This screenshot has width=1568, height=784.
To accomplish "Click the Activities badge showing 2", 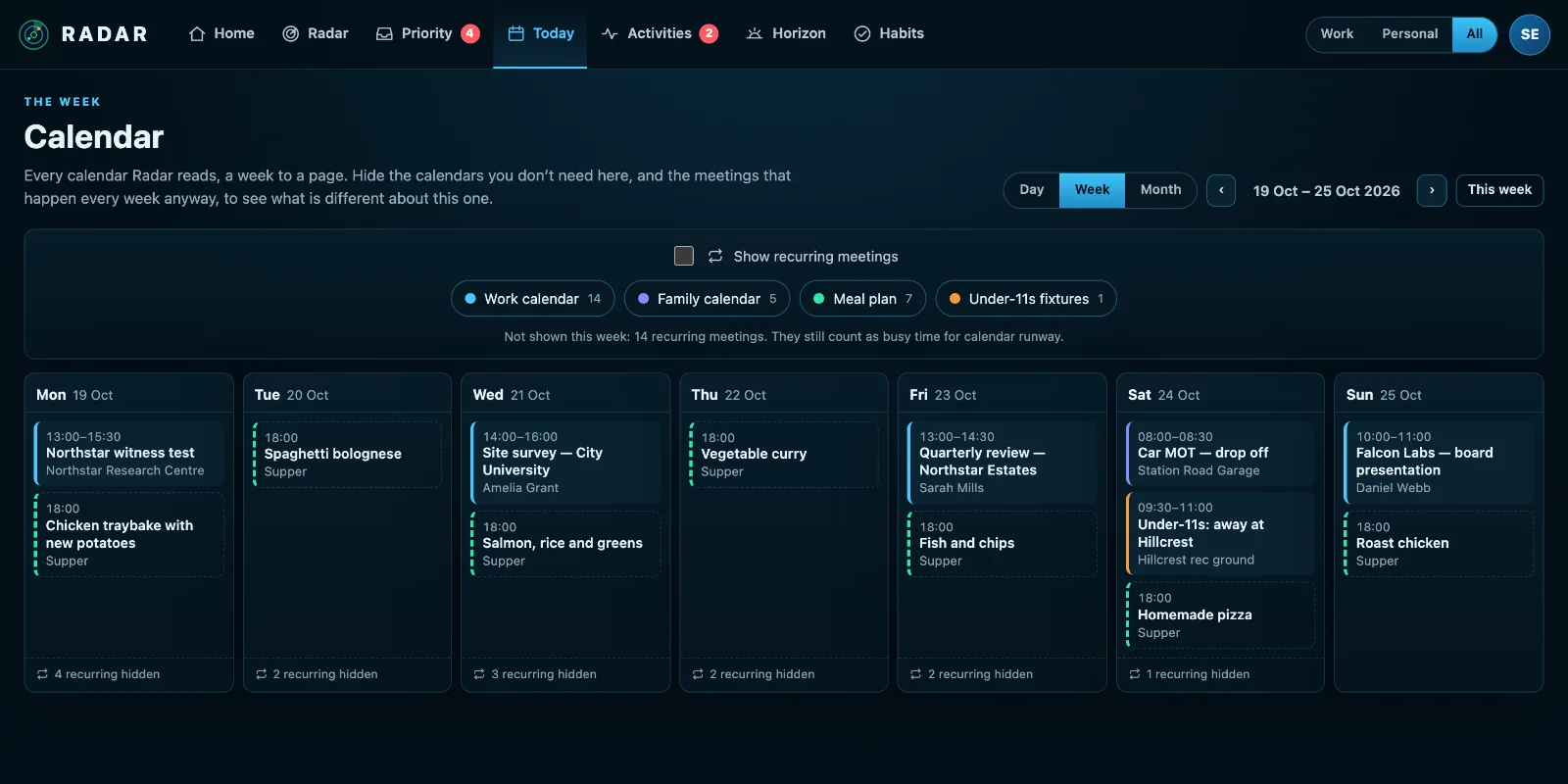I will coord(710,33).
